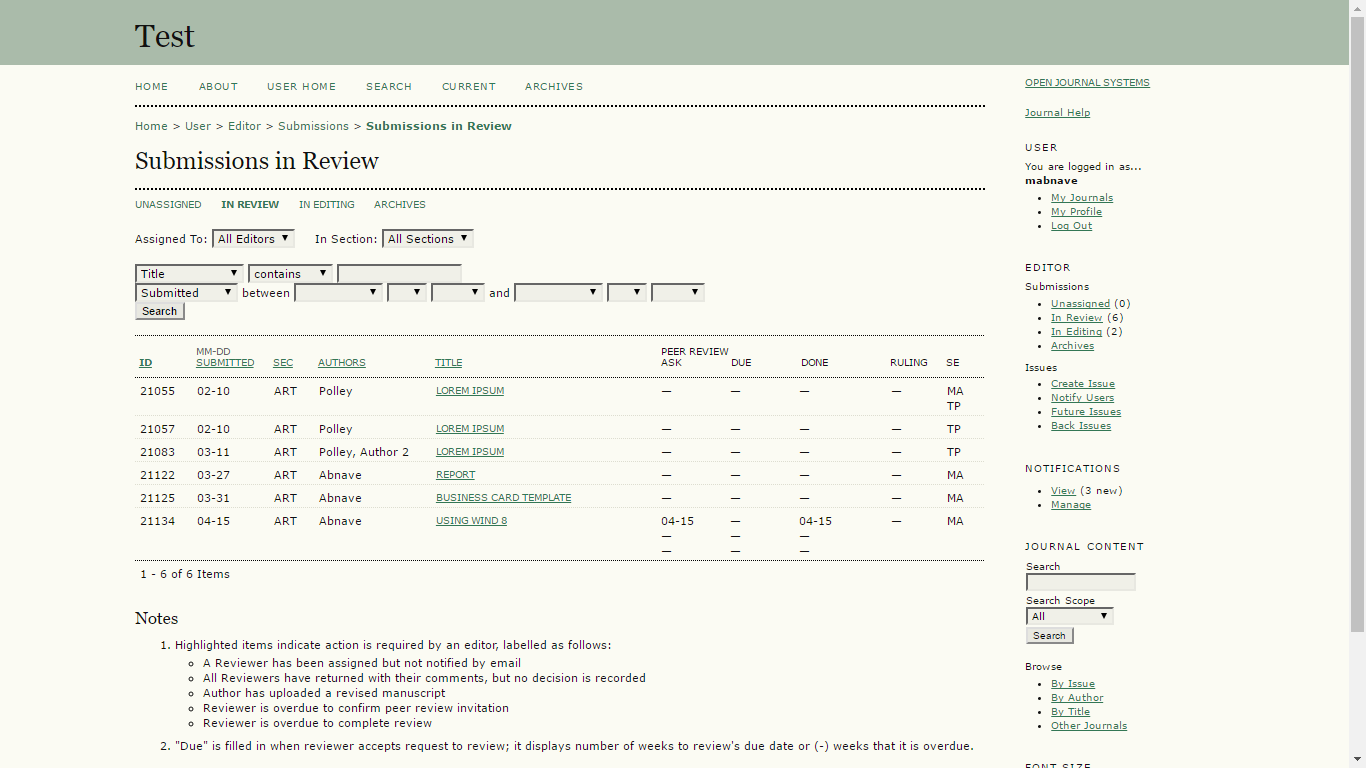Viewport: 1366px width, 768px height.
Task: Switch to the Unassigned submissions tab
Action: [168, 205]
